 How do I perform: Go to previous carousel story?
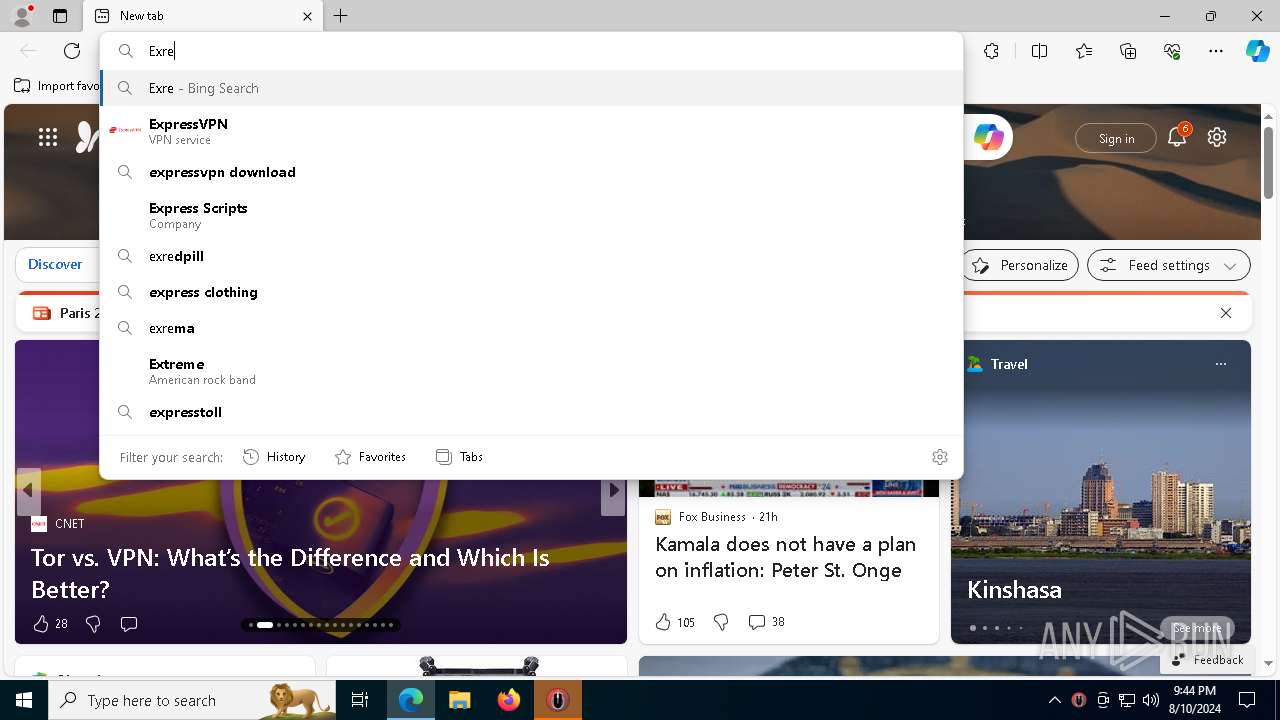point(28,491)
